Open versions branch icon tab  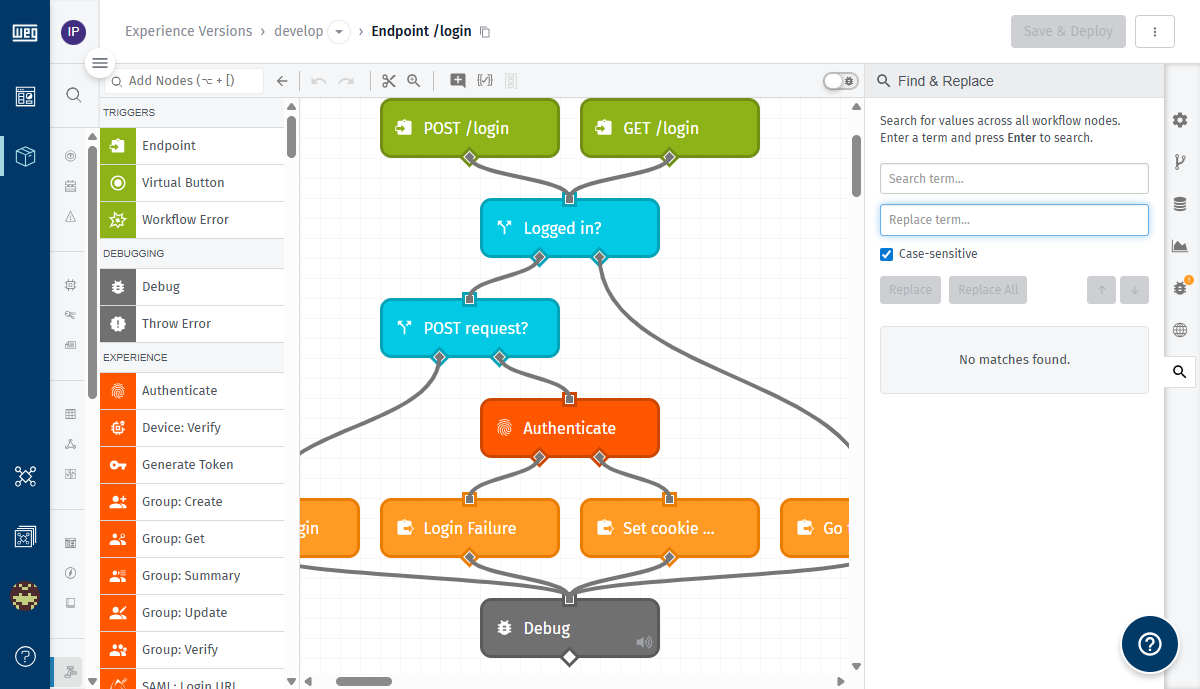tap(1180, 162)
